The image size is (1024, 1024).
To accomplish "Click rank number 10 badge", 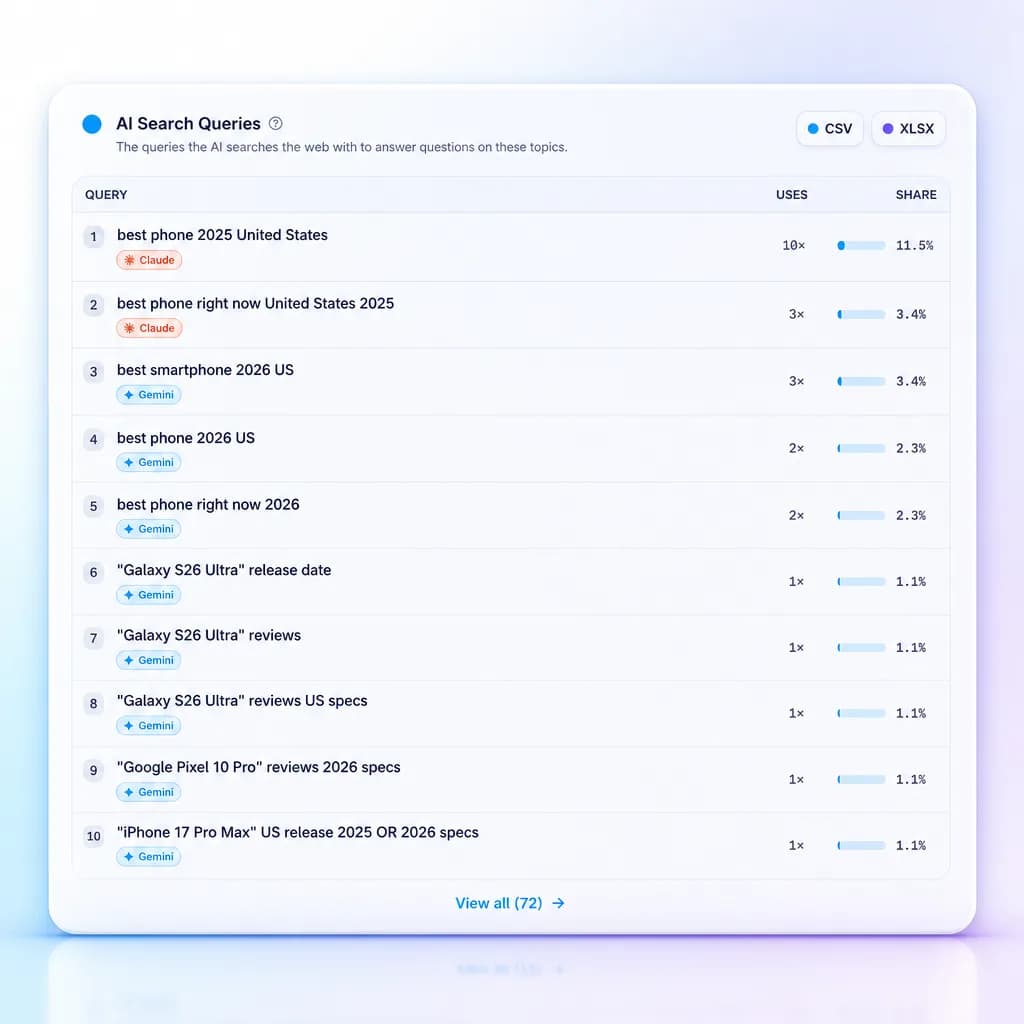I will tap(93, 836).
